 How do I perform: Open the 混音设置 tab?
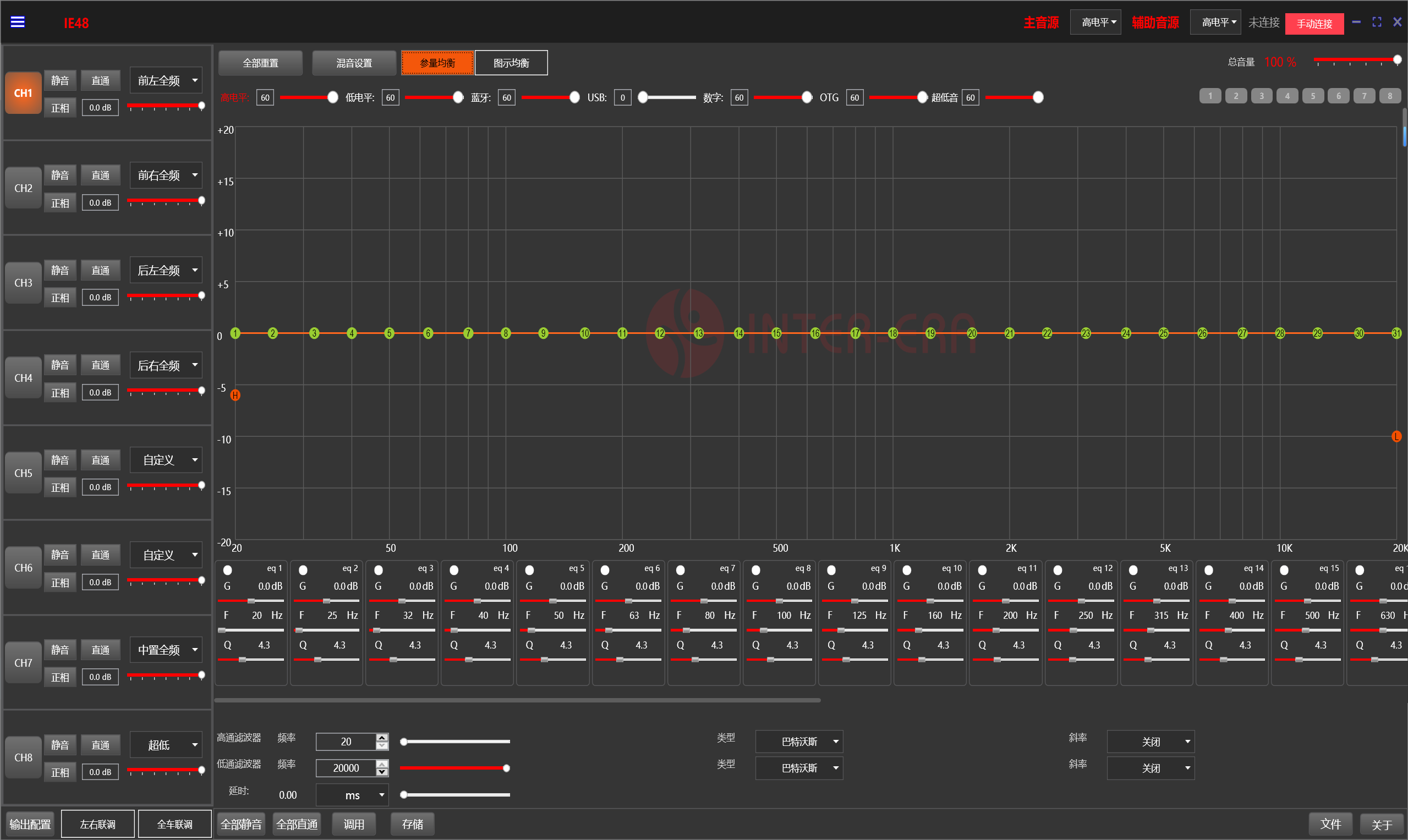pos(354,63)
